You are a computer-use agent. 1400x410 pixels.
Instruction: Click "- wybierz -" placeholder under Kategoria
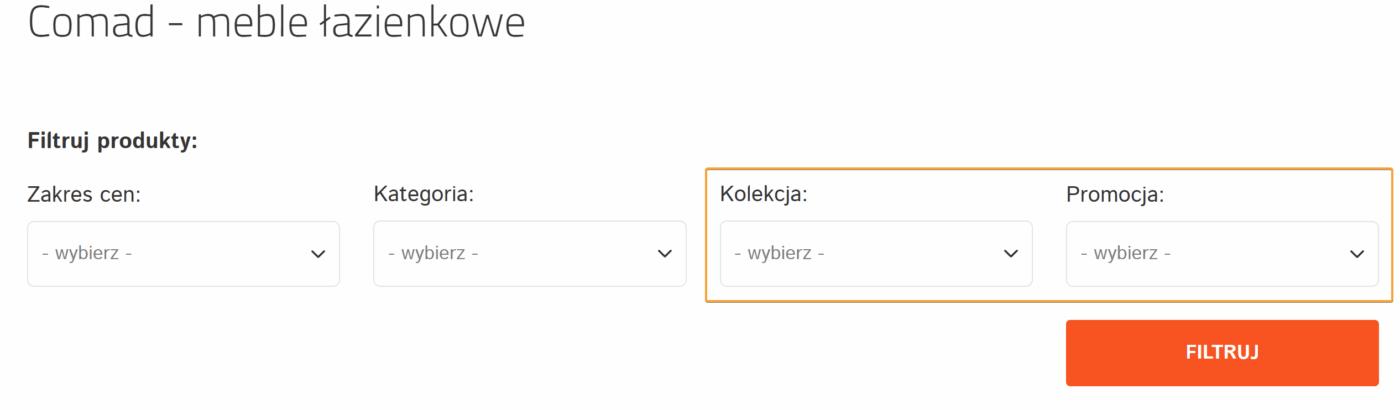(x=434, y=254)
